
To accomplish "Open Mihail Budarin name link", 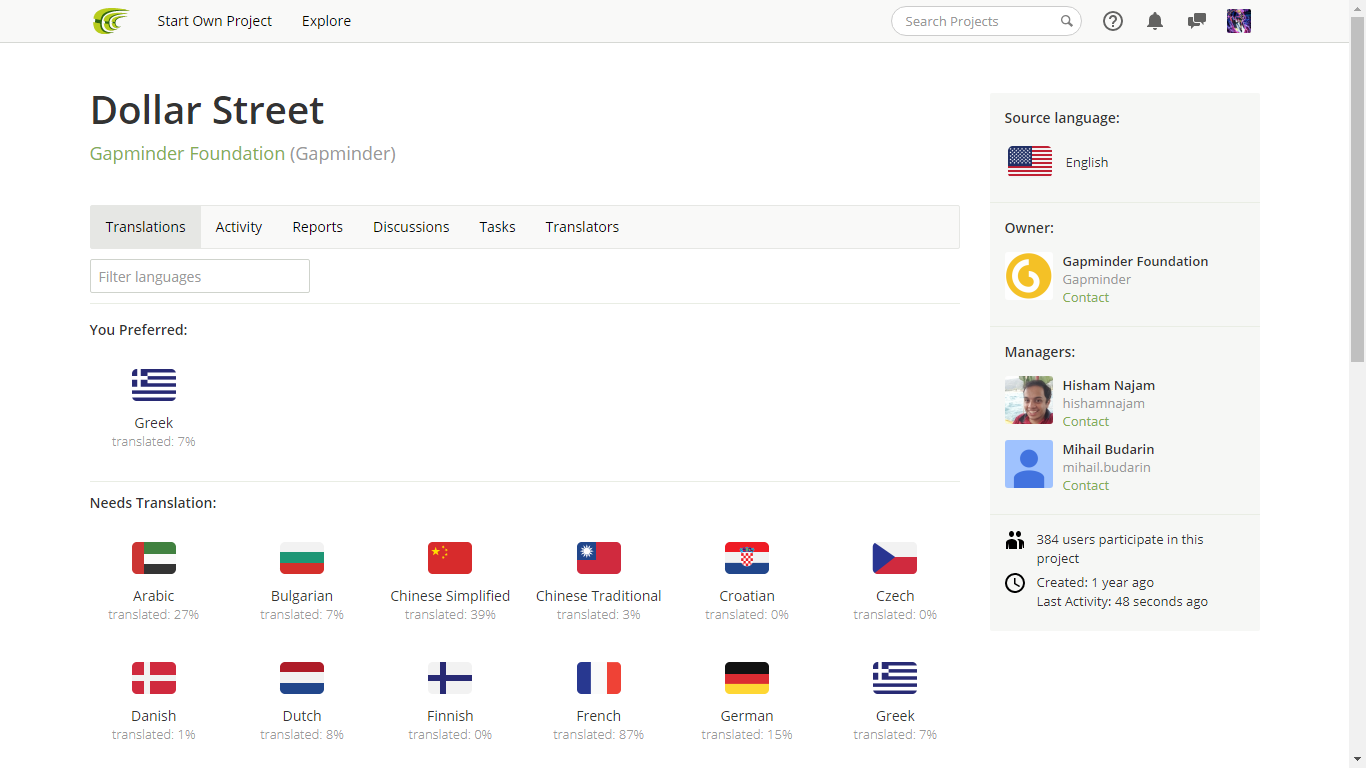I will click(x=1108, y=449).
